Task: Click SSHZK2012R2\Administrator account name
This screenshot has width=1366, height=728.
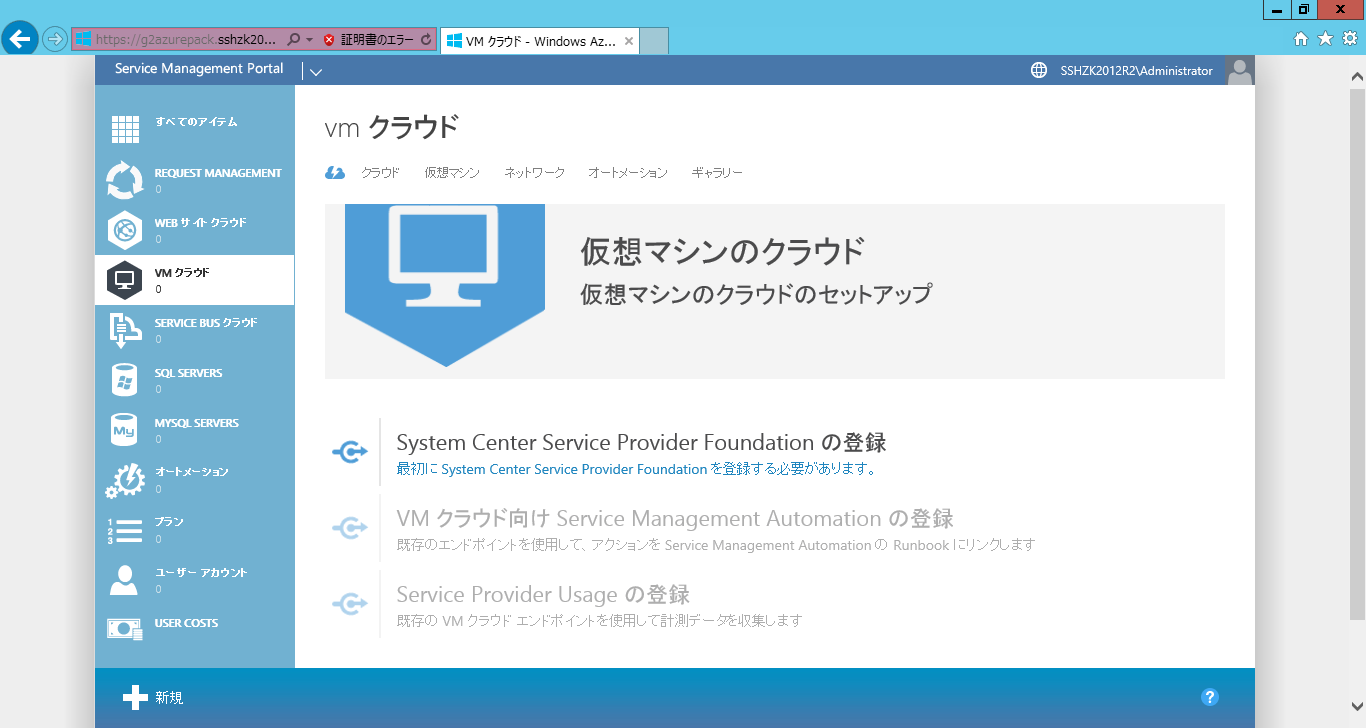Action: [1136, 71]
